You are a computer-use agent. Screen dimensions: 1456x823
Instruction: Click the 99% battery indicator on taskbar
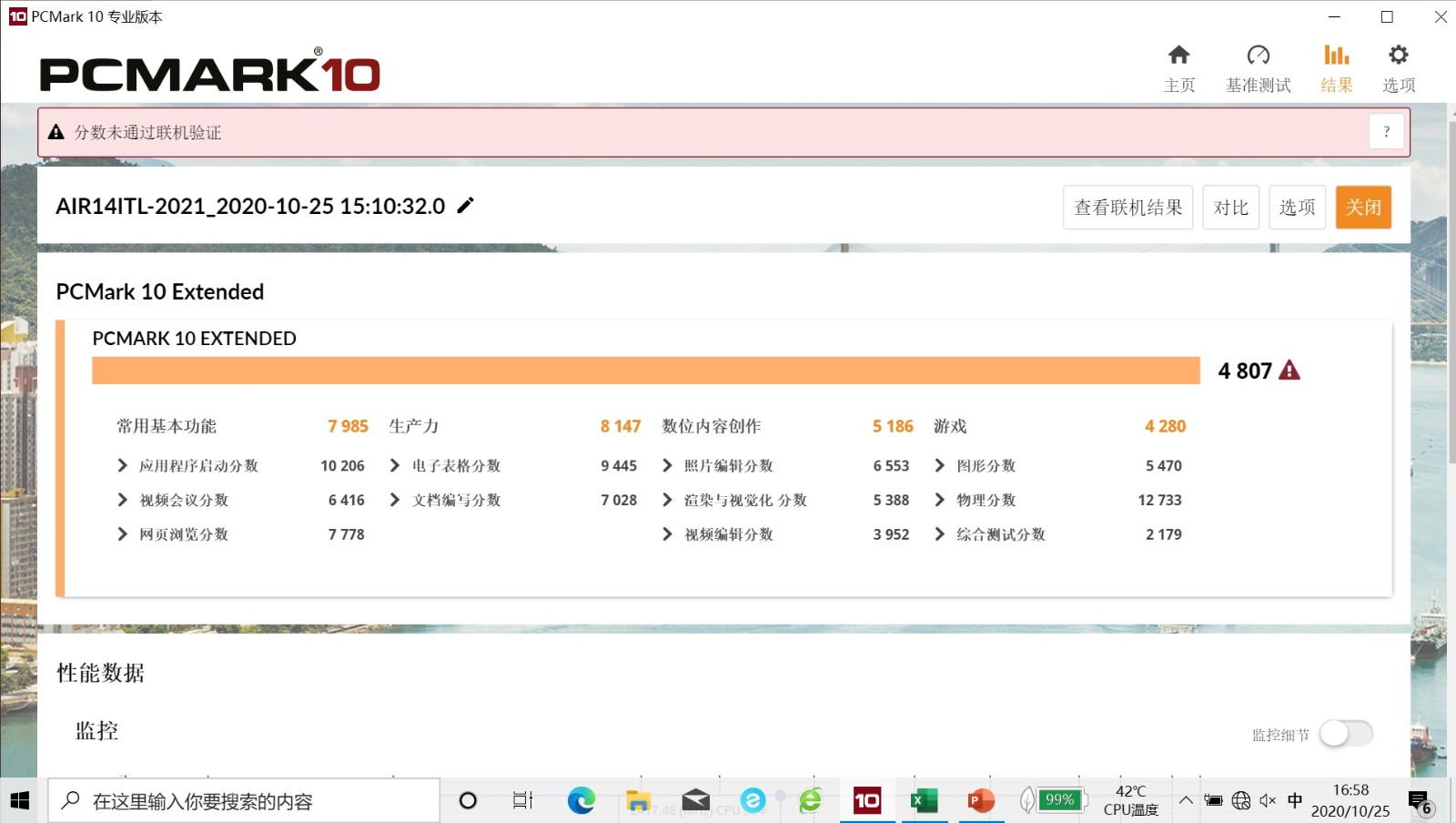[x=1060, y=800]
